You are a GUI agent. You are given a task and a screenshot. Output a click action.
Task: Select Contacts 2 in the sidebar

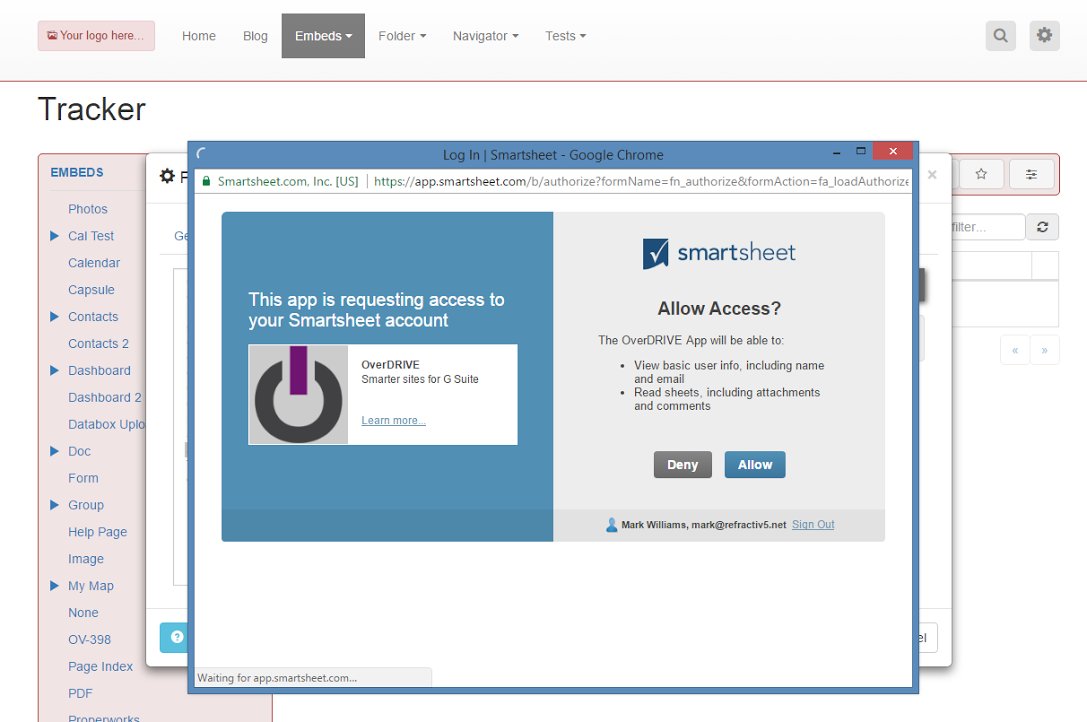click(x=98, y=343)
